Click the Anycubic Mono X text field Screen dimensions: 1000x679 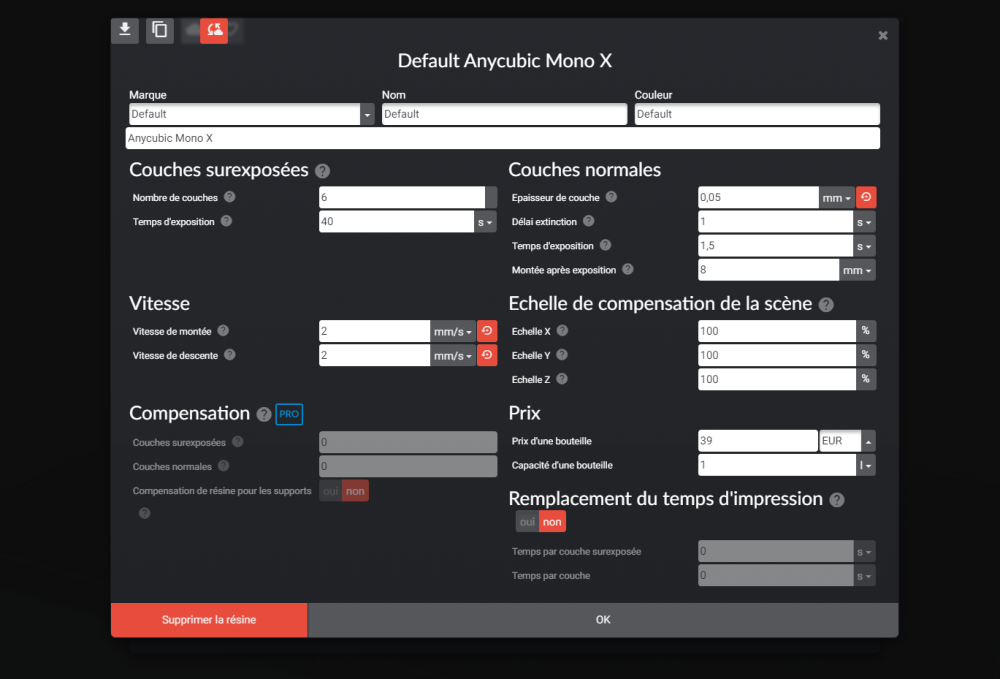tap(503, 138)
